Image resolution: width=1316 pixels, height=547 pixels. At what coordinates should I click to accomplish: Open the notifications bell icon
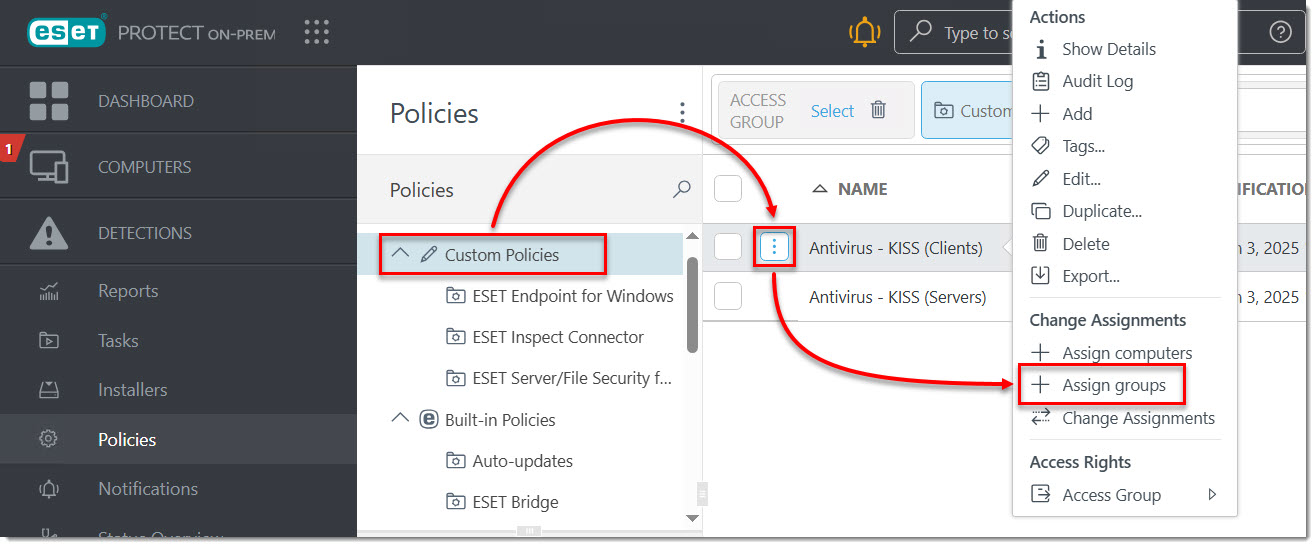864,32
